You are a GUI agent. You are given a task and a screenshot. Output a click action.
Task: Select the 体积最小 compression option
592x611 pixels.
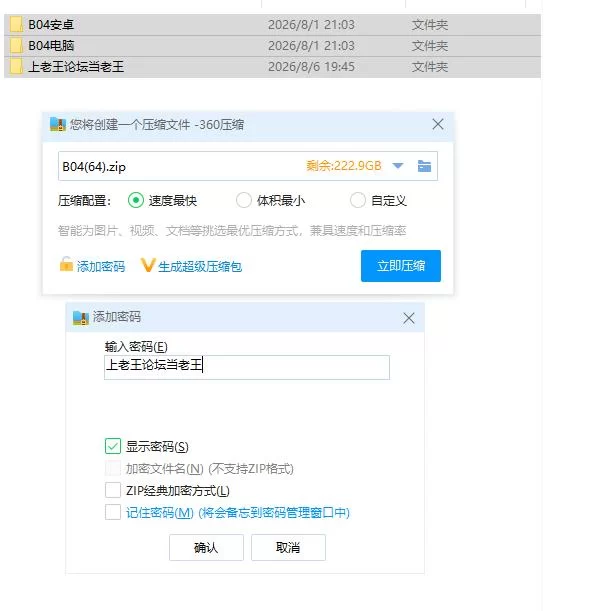[x=244, y=200]
